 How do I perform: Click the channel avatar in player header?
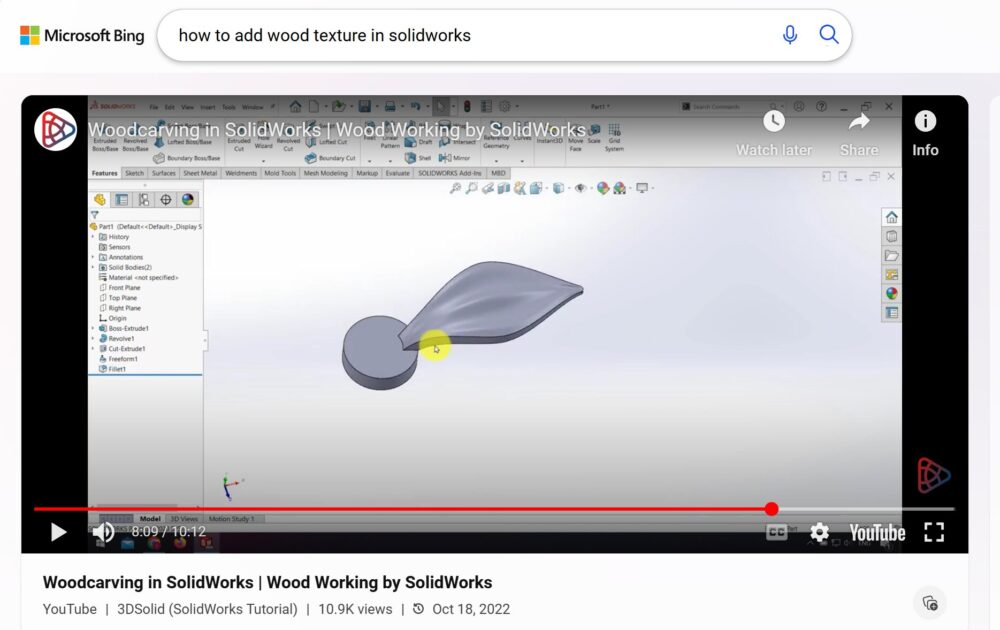coord(55,130)
